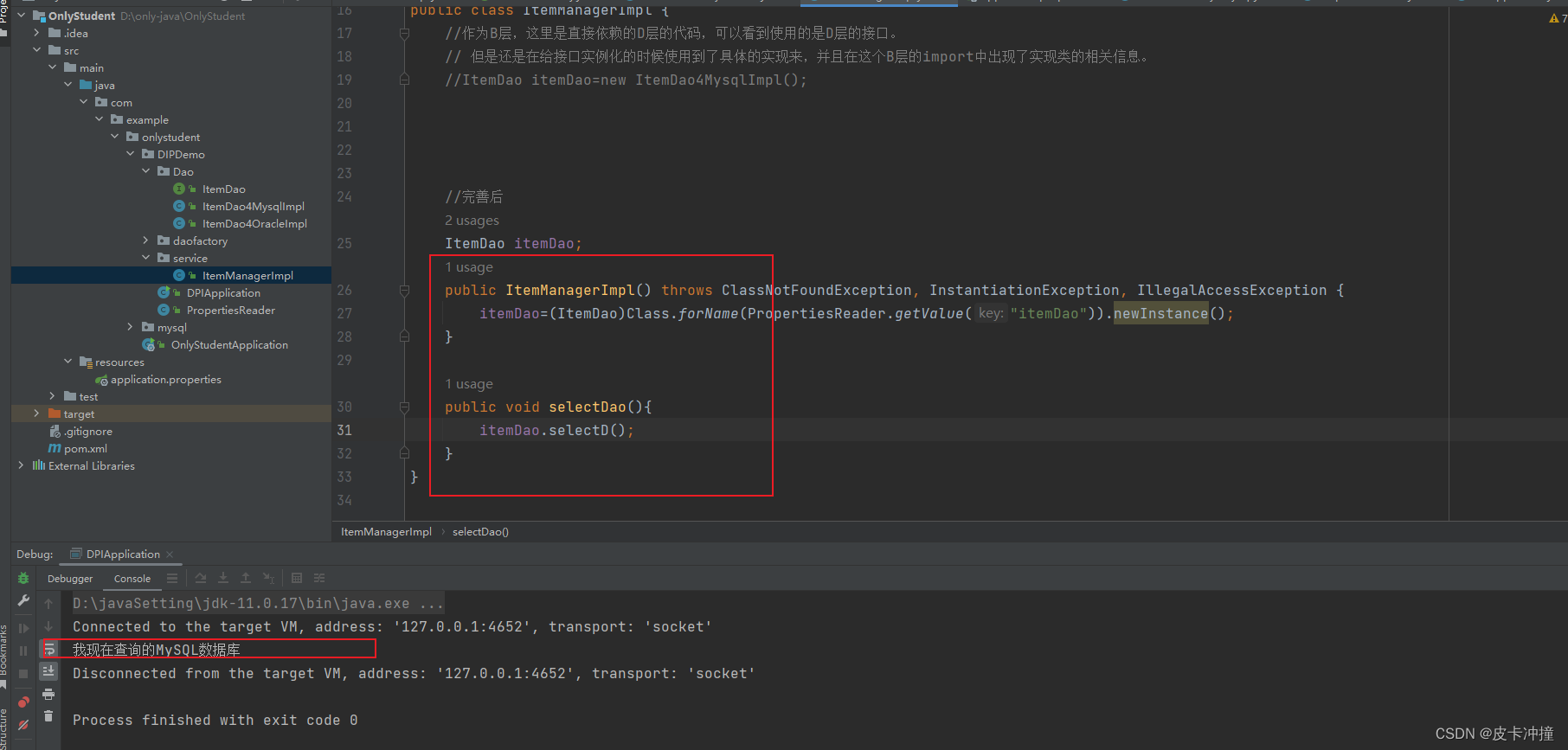Expand the daofactory package
Screen dimensions: 1568x750
coord(146,240)
